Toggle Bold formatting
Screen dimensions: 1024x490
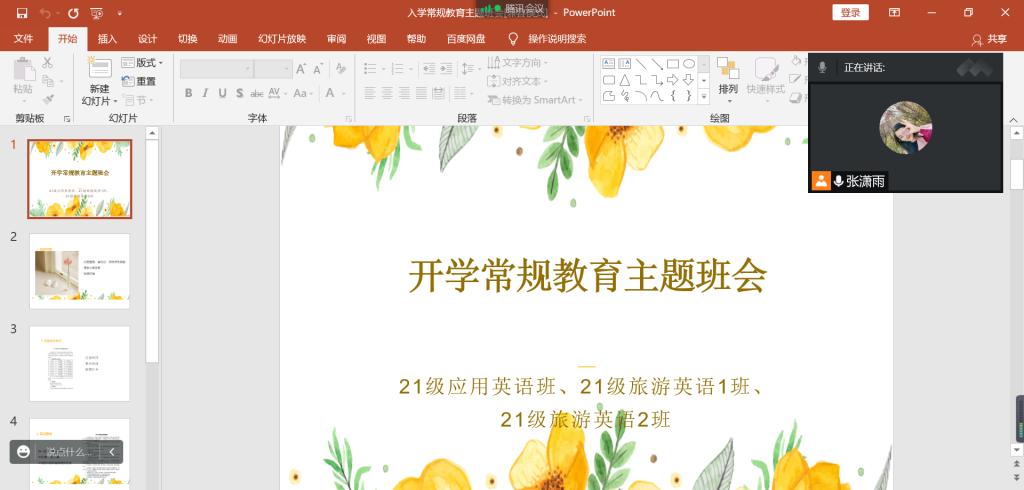[188, 93]
